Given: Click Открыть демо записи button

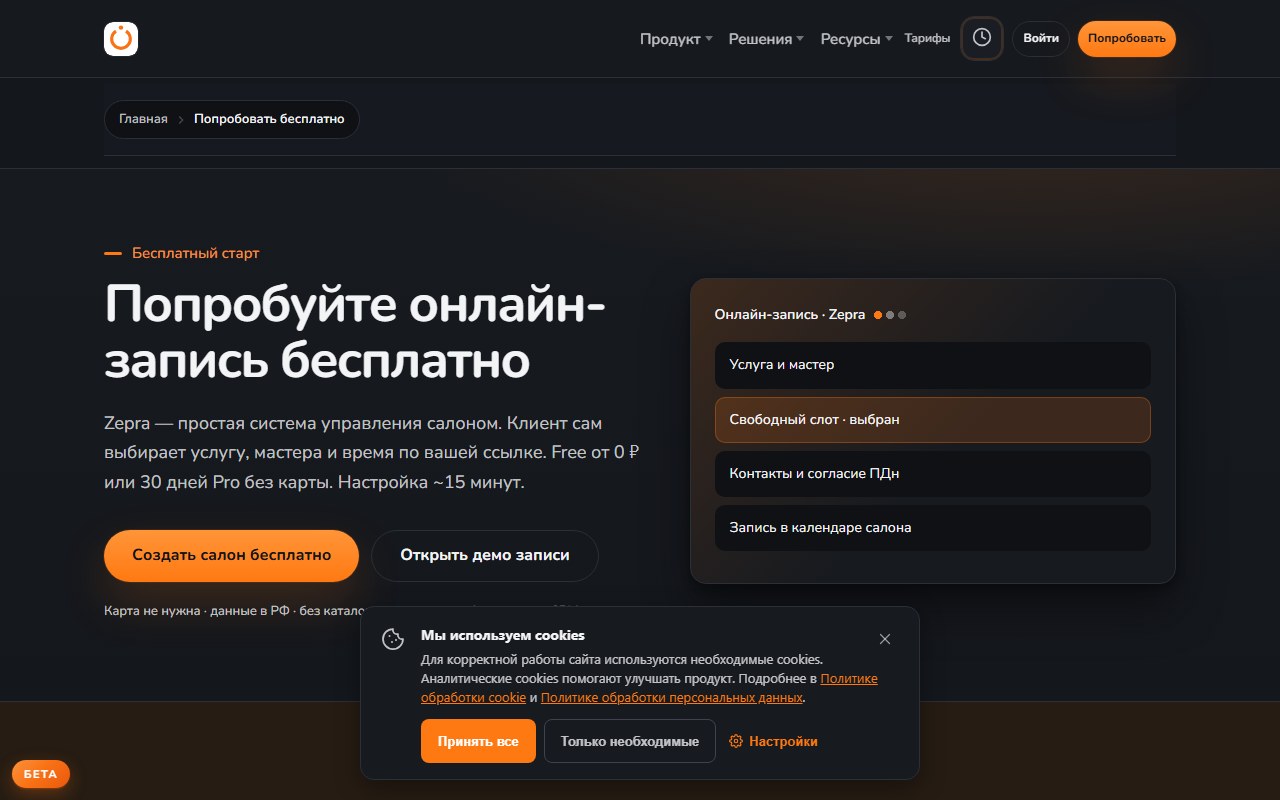Looking at the screenshot, I should coord(485,555).
